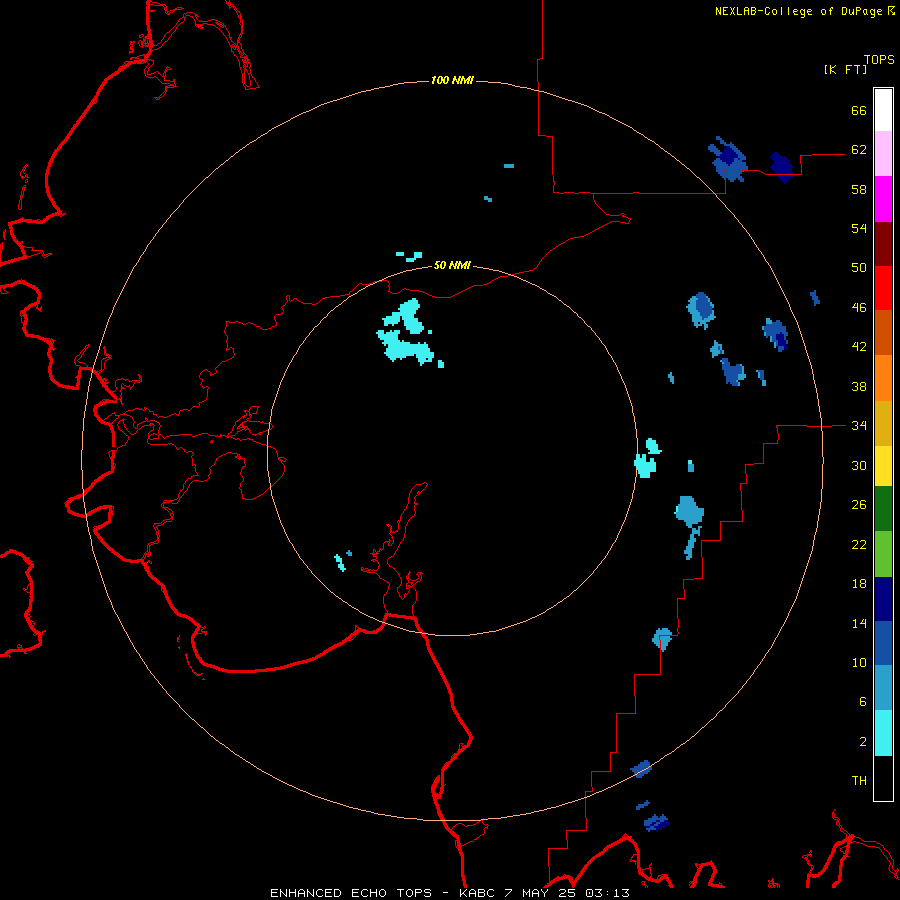Select the "14" legend value

[859, 623]
